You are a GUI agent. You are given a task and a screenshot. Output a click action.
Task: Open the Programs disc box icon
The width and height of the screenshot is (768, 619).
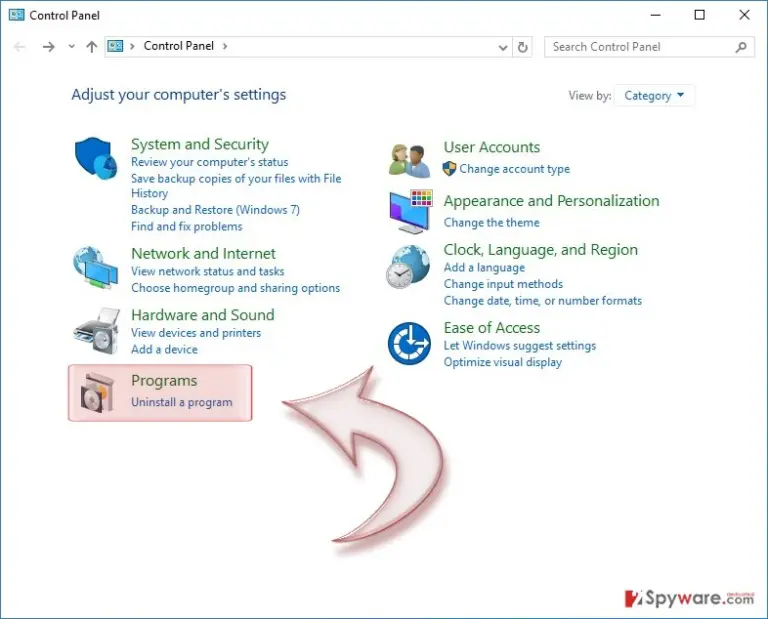coord(97,393)
